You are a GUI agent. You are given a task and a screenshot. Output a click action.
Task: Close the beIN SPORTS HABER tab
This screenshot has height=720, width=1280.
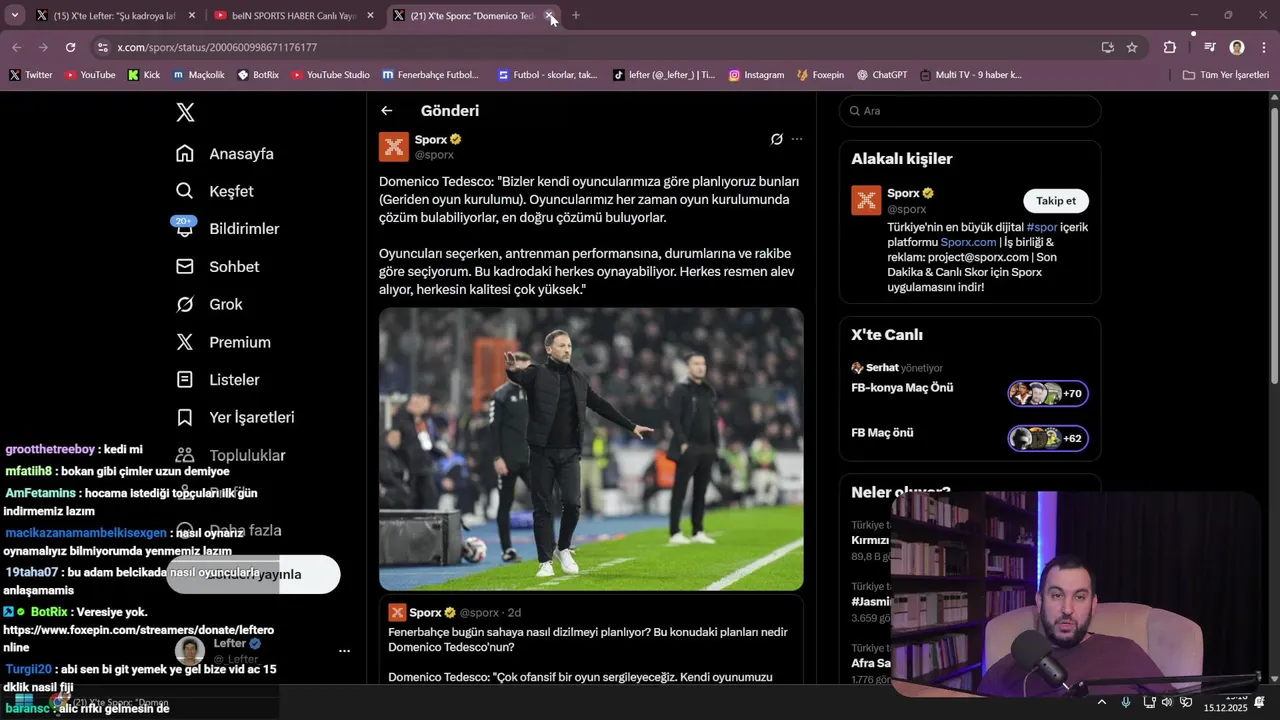click(370, 16)
